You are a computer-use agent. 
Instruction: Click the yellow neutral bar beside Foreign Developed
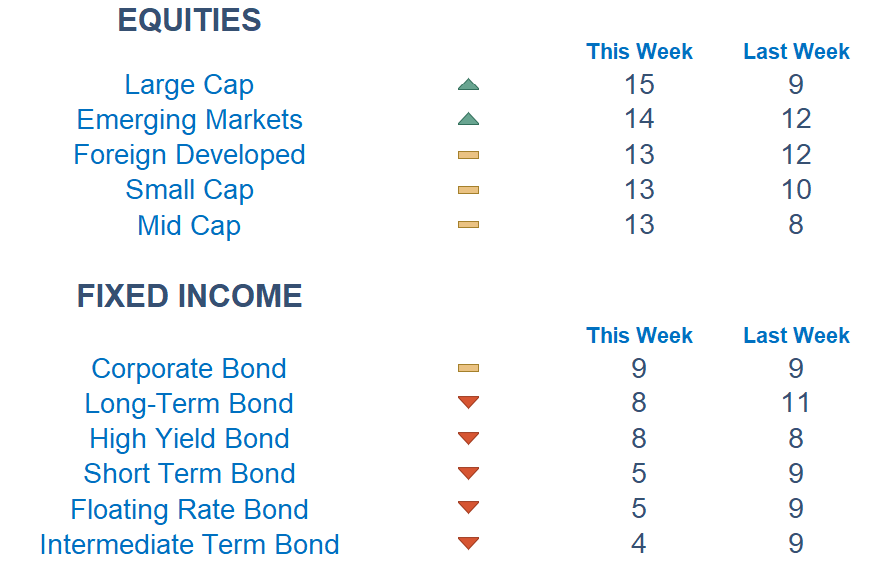click(468, 155)
